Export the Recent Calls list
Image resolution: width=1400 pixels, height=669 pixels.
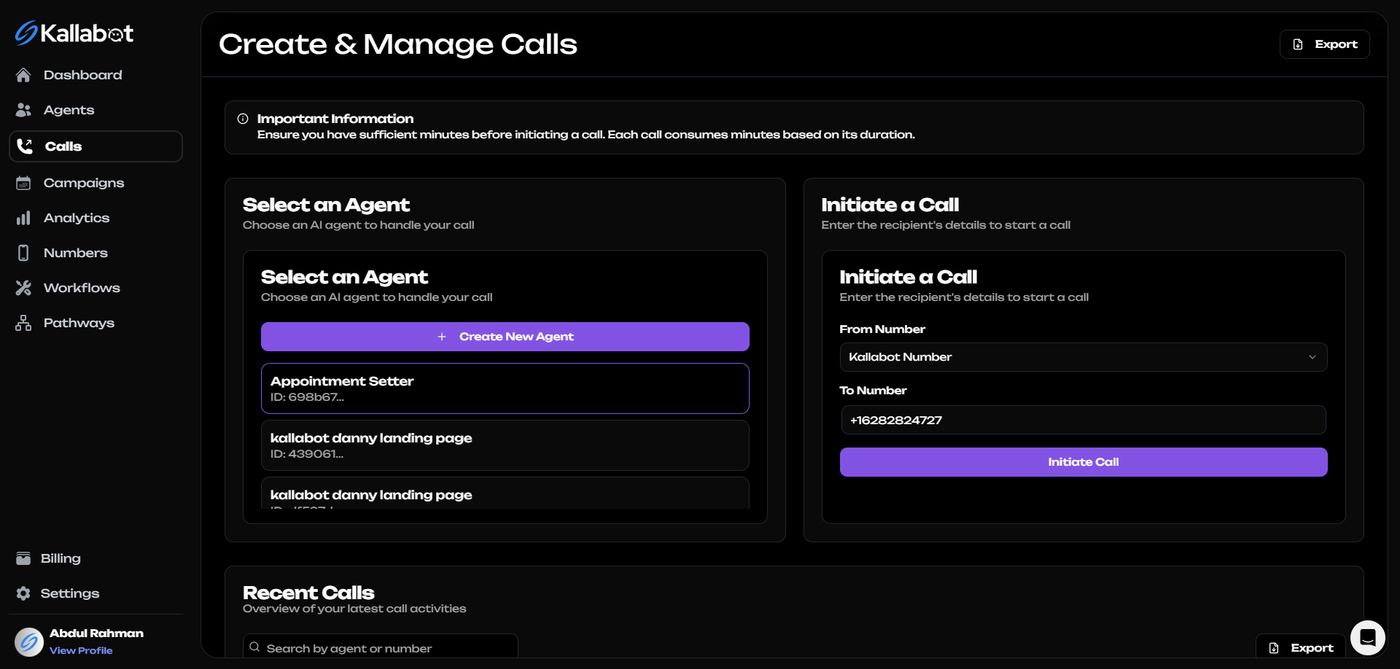[x=1300, y=648]
